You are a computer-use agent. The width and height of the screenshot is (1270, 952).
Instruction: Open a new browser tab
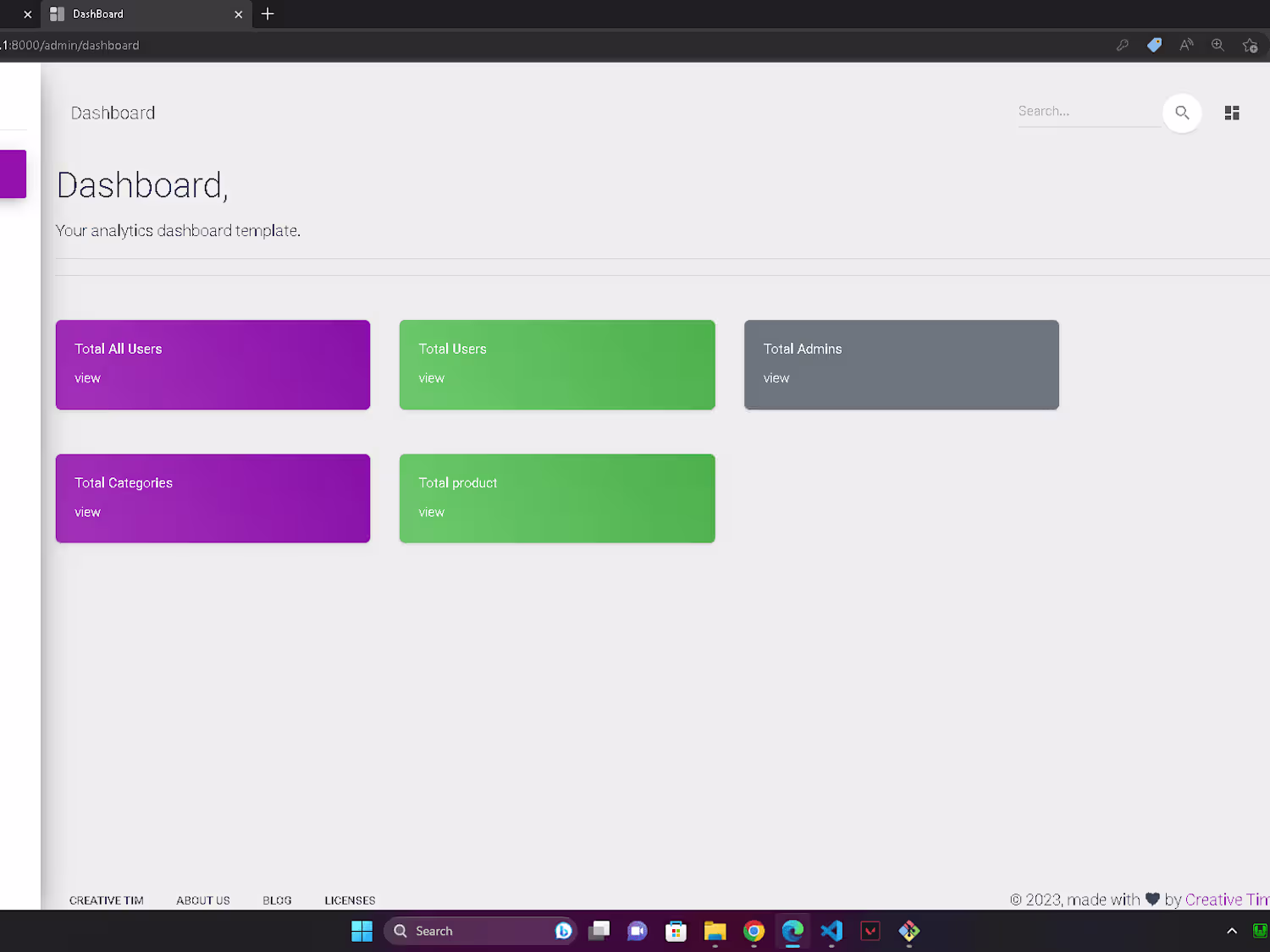(268, 14)
